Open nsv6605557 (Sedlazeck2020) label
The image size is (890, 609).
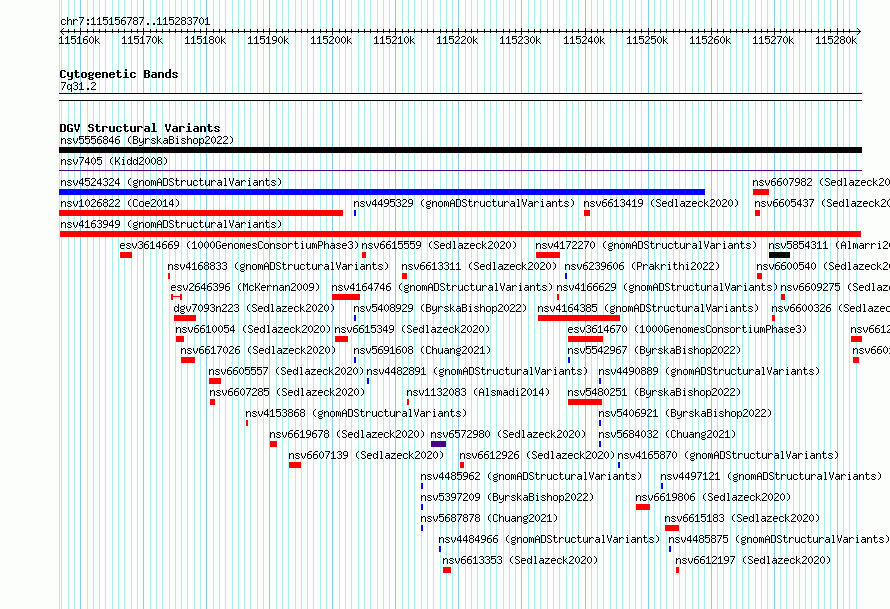[286, 371]
